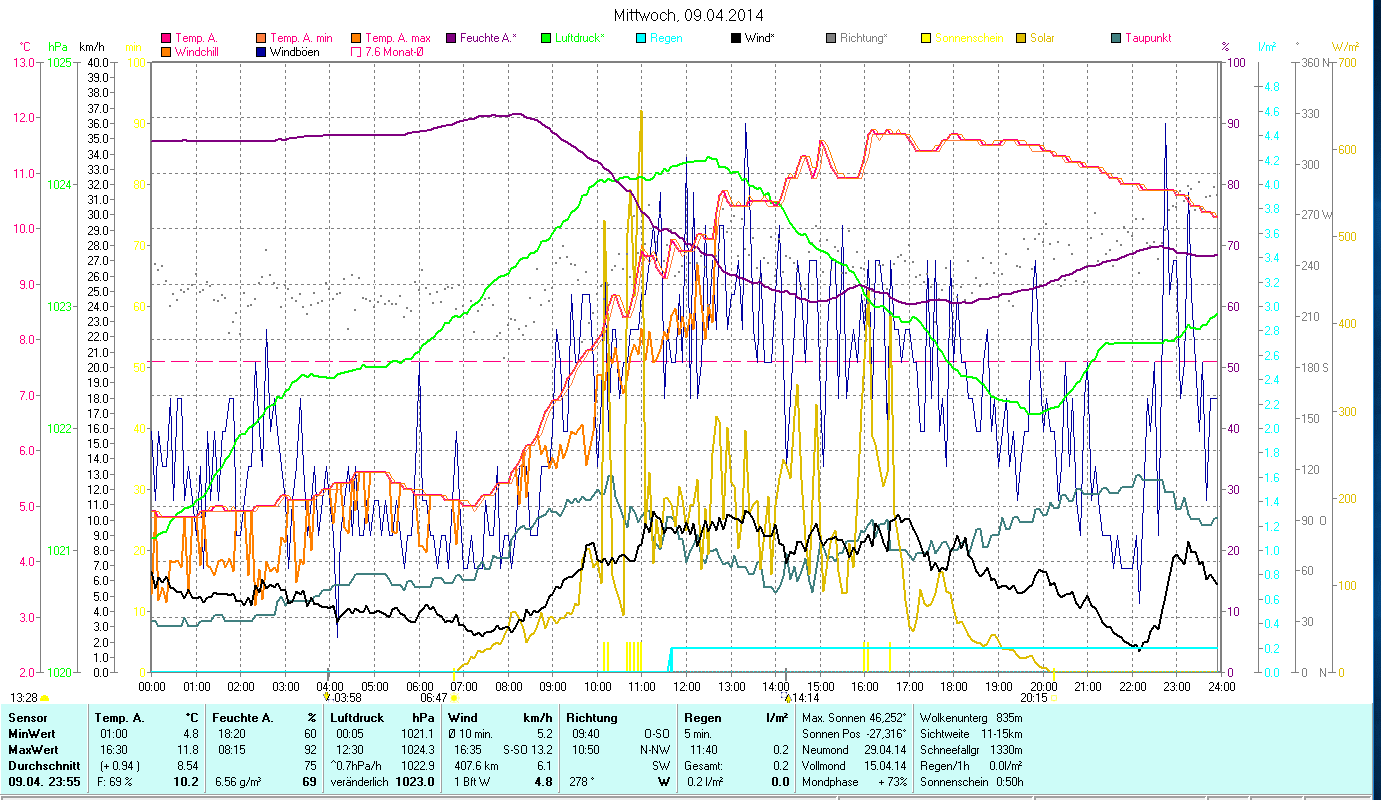Click the Regen legend label in the legend
This screenshot has height=800, width=1381.
[x=667, y=38]
